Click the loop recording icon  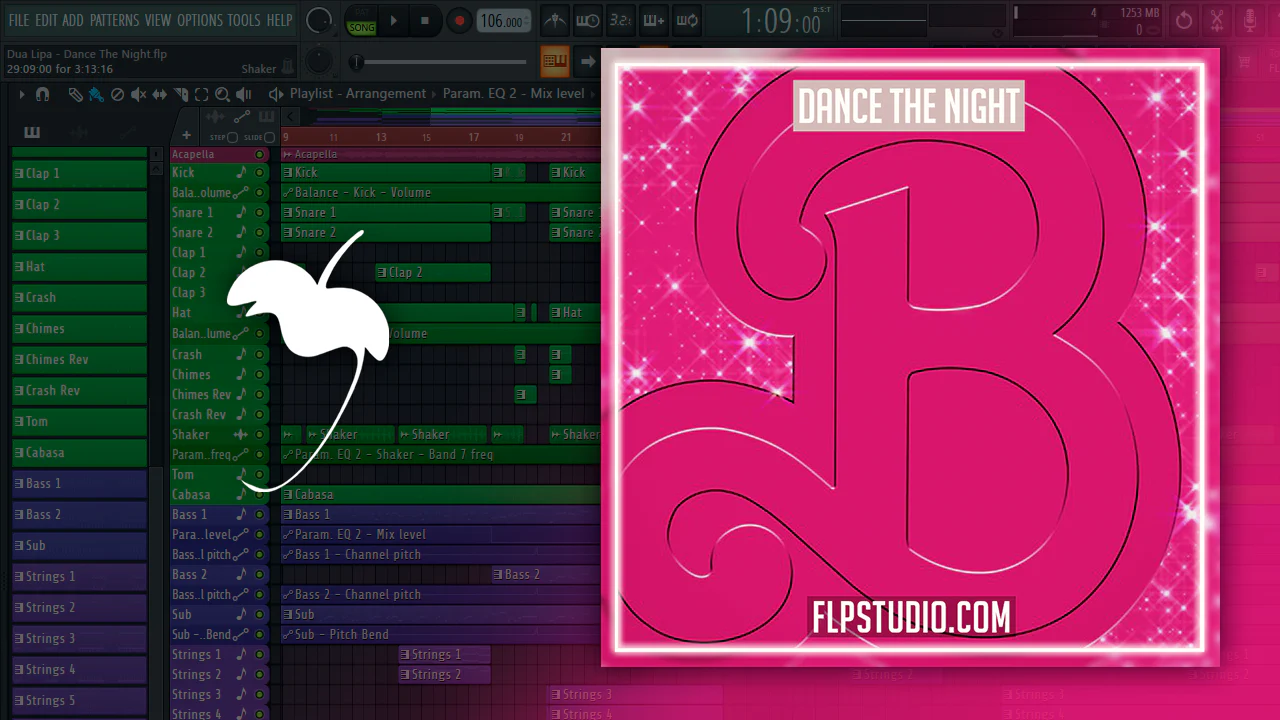tap(686, 20)
